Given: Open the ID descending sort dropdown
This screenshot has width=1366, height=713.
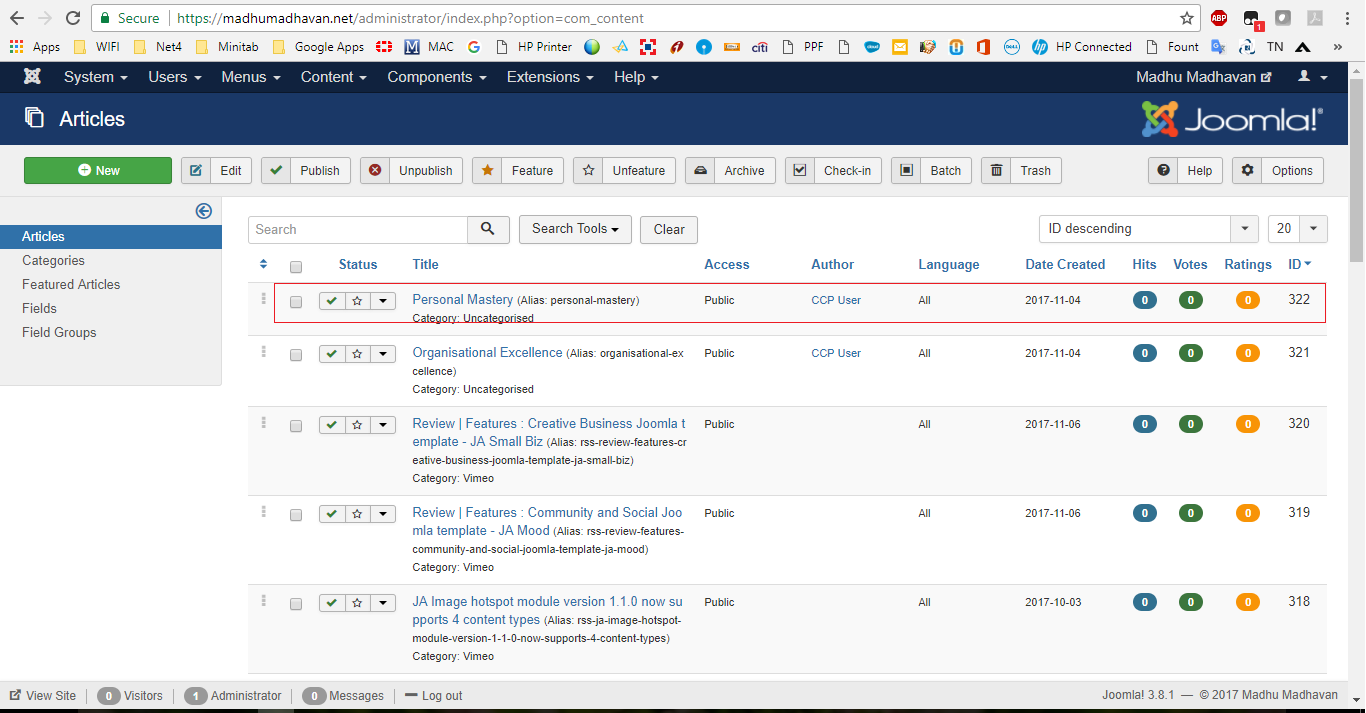Looking at the screenshot, I should click(1148, 229).
